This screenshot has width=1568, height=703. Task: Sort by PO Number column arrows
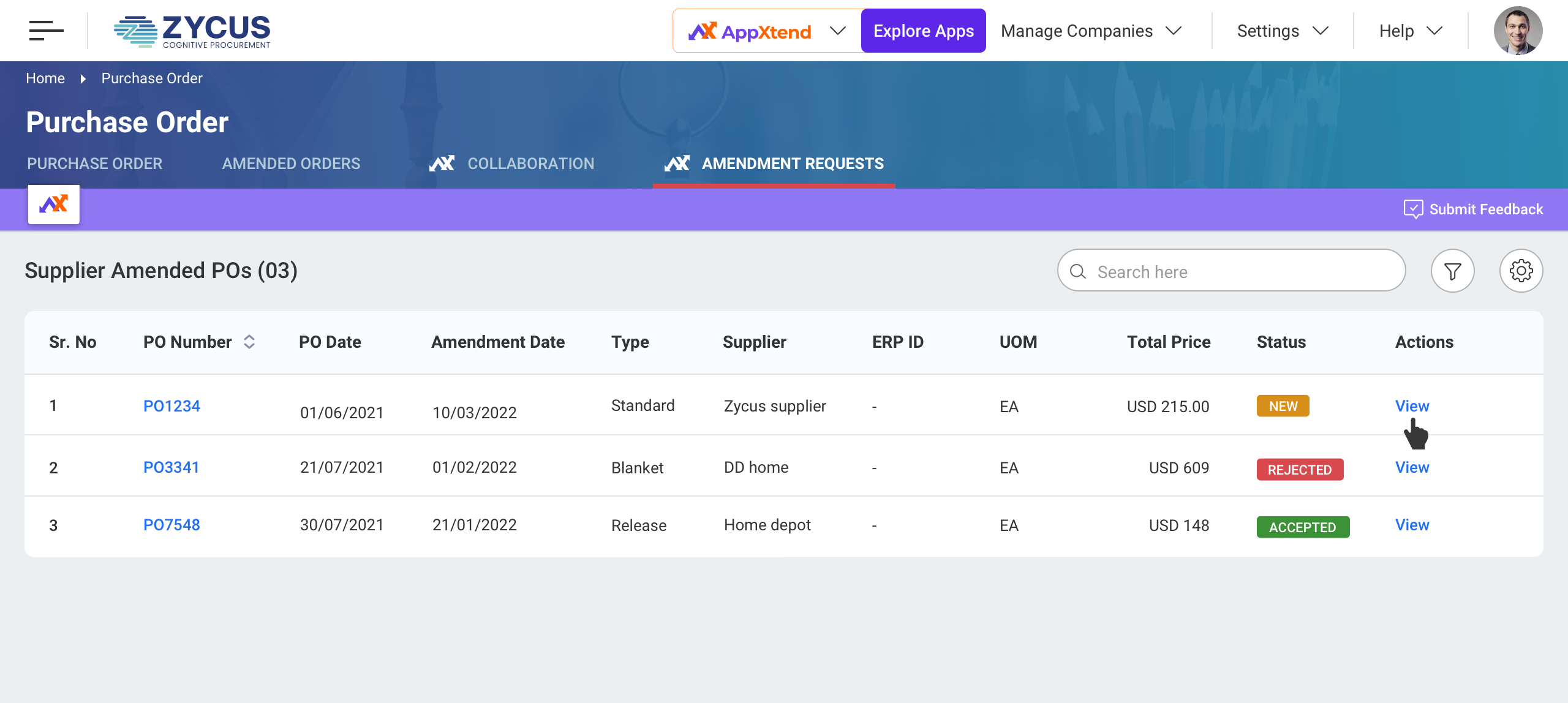[x=249, y=342]
